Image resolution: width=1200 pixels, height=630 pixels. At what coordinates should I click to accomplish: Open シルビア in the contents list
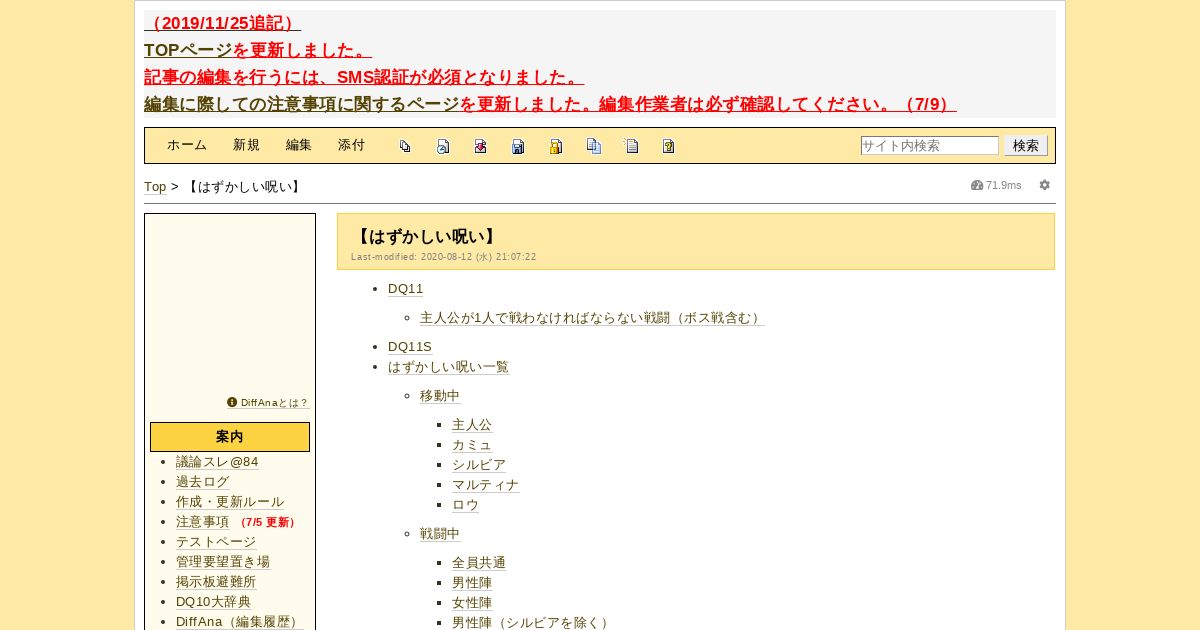pos(479,465)
